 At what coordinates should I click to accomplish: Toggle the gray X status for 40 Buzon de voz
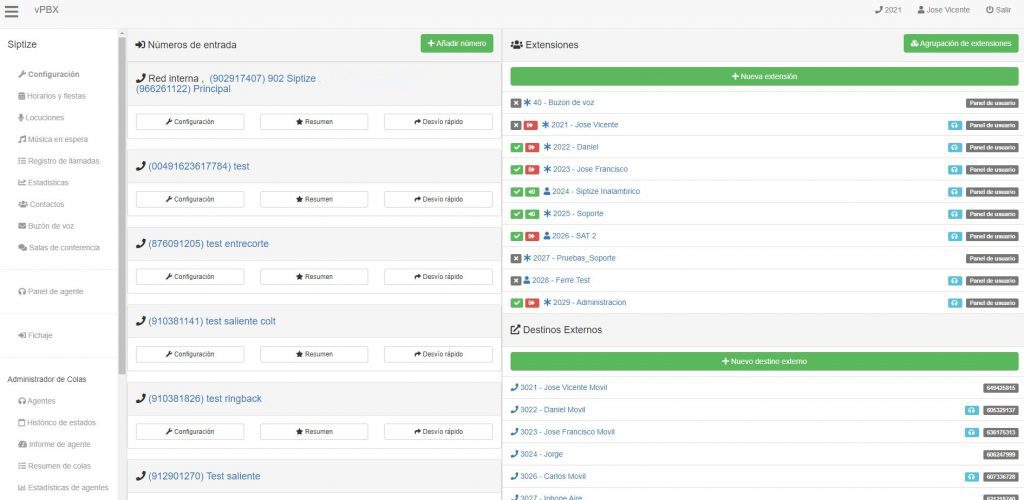click(x=516, y=103)
